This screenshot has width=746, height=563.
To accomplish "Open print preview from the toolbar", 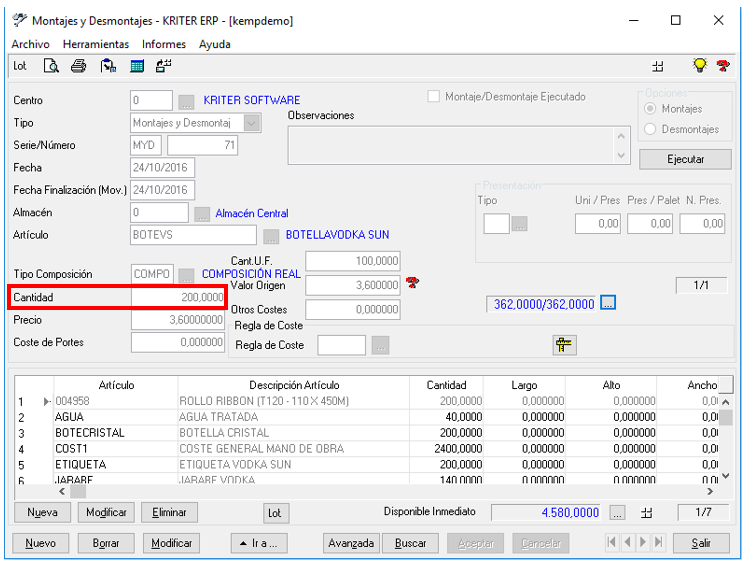I will pos(51,66).
